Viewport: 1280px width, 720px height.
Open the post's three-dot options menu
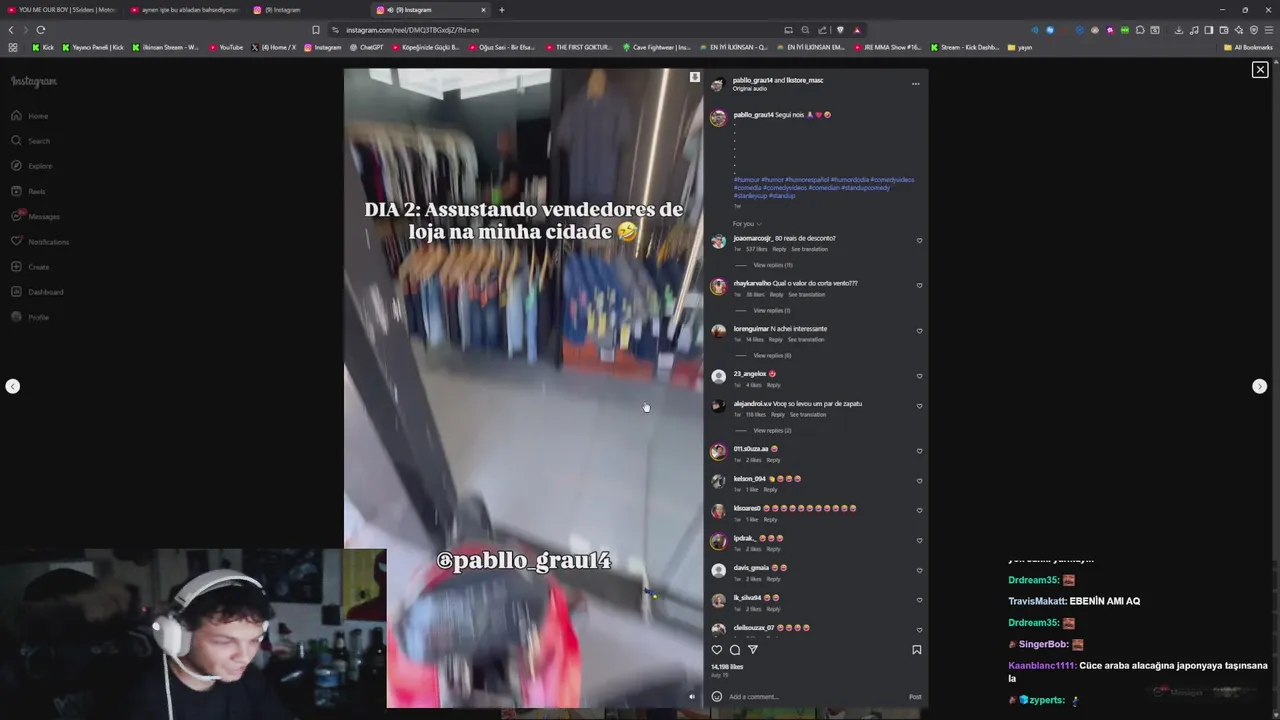pyautogui.click(x=915, y=84)
